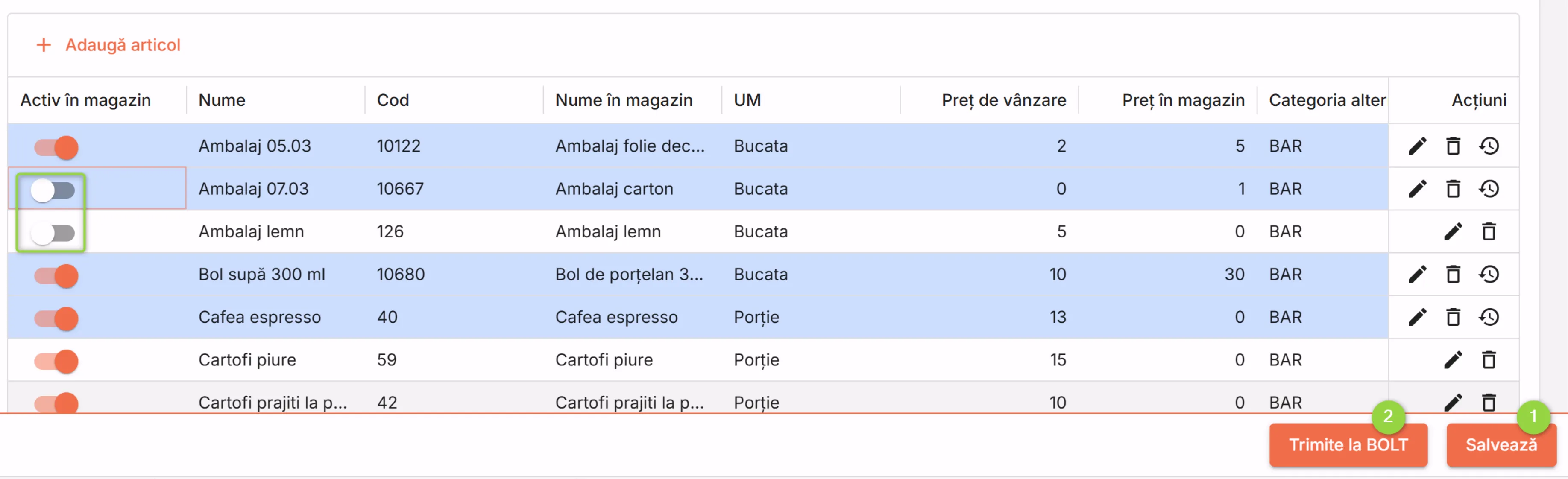Select code cell 10122
The height and width of the screenshot is (479, 1568).
(x=454, y=146)
